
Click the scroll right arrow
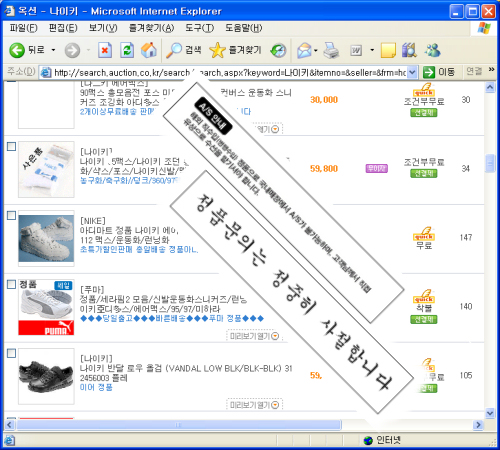[478, 425]
